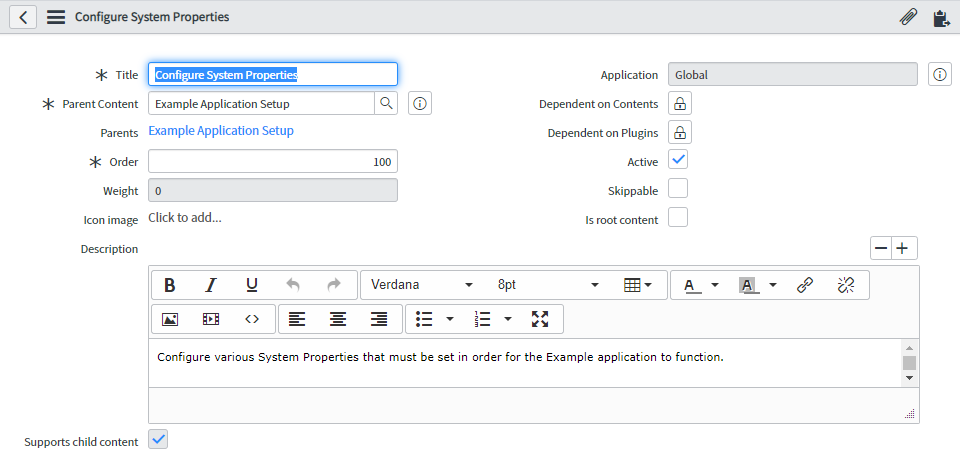Viewport: 960px width, 455px height.
Task: Go back using the back arrow button
Action: [x=23, y=17]
